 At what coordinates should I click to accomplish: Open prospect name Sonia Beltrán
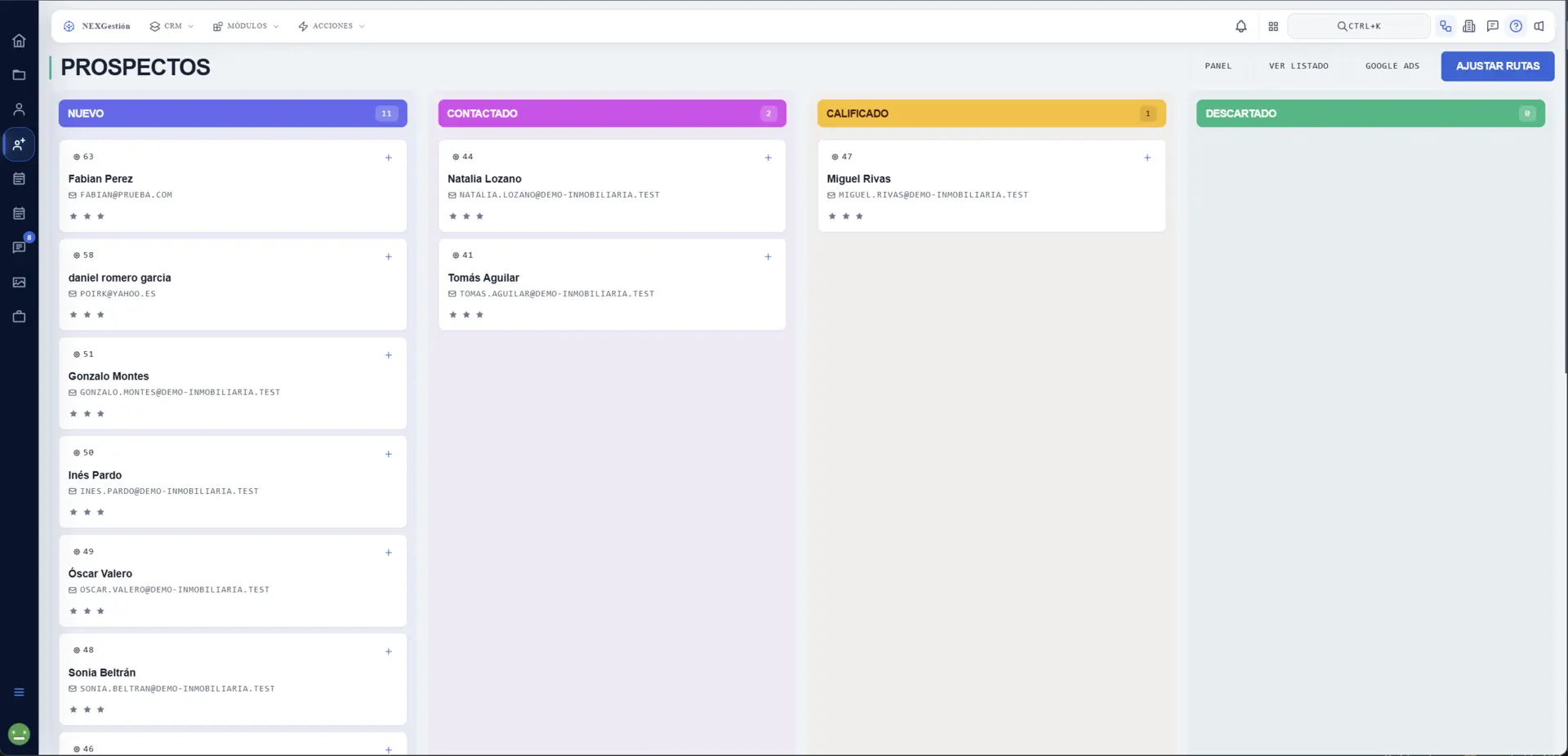pyautogui.click(x=101, y=673)
